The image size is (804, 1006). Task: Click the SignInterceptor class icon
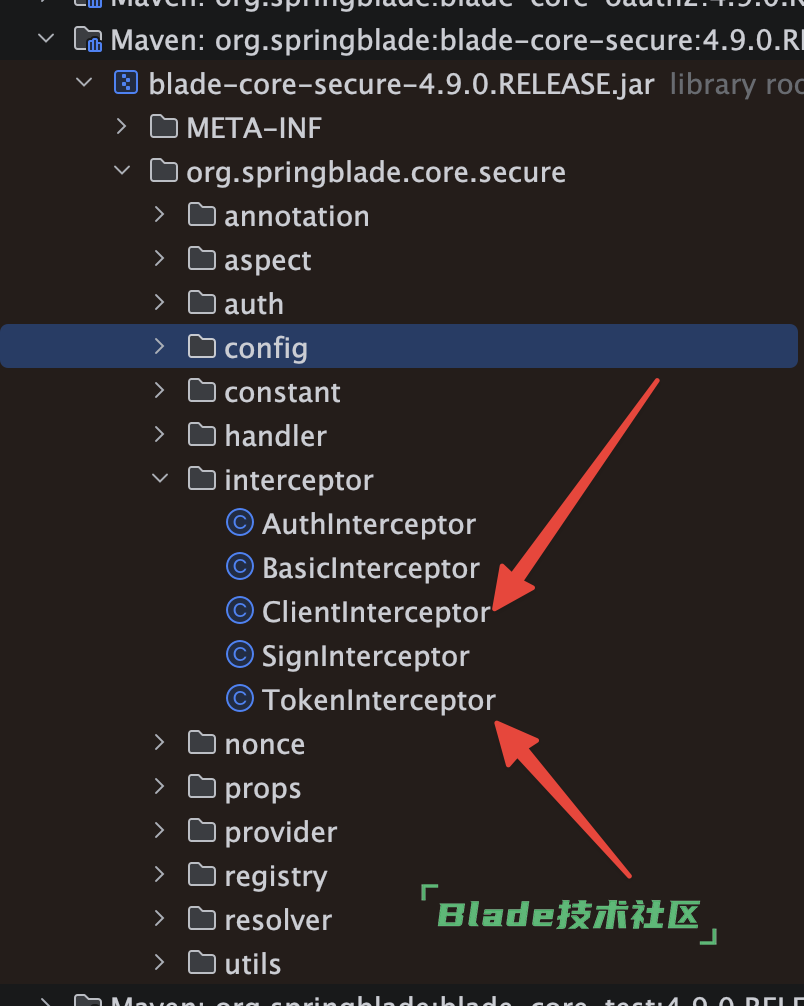click(240, 655)
